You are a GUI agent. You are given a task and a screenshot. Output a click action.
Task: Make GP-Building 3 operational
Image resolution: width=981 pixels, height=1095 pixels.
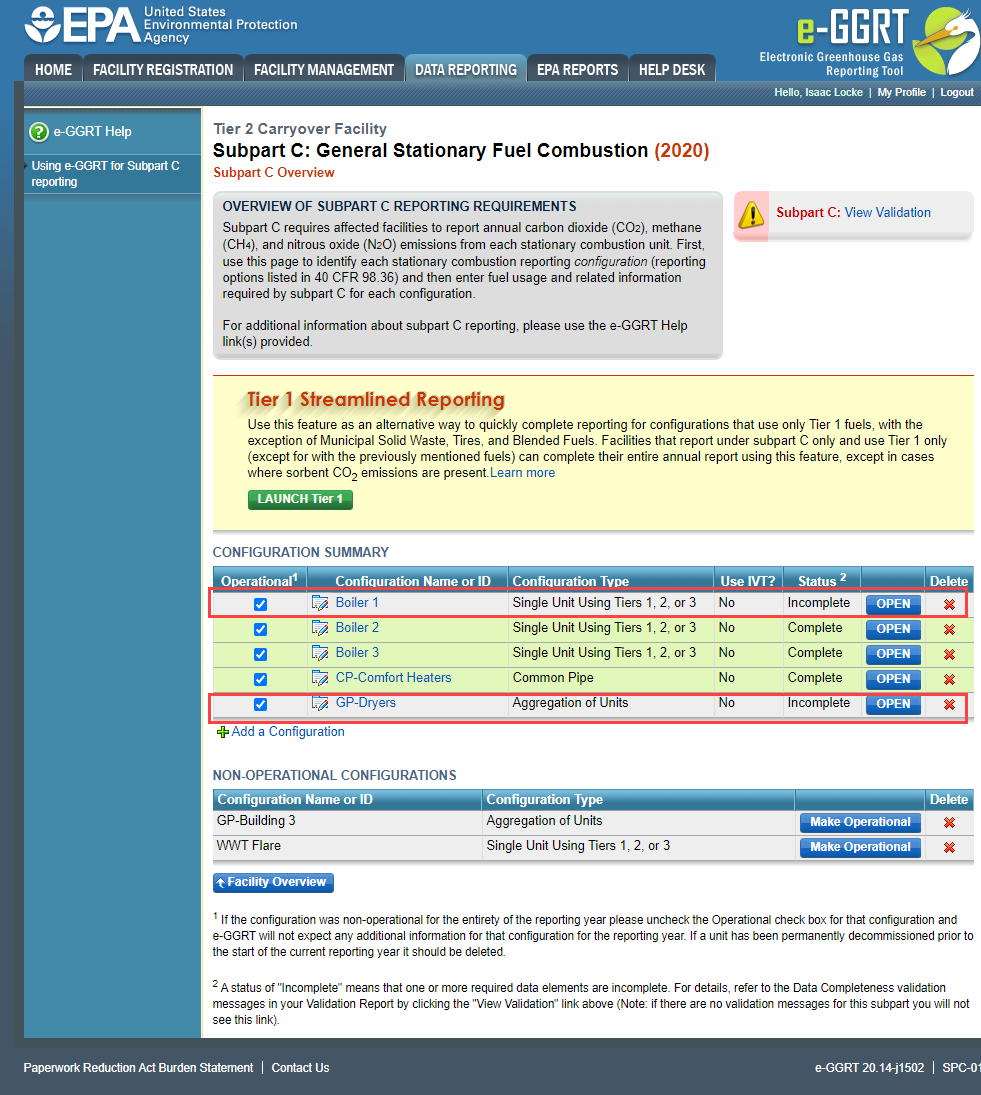click(860, 822)
